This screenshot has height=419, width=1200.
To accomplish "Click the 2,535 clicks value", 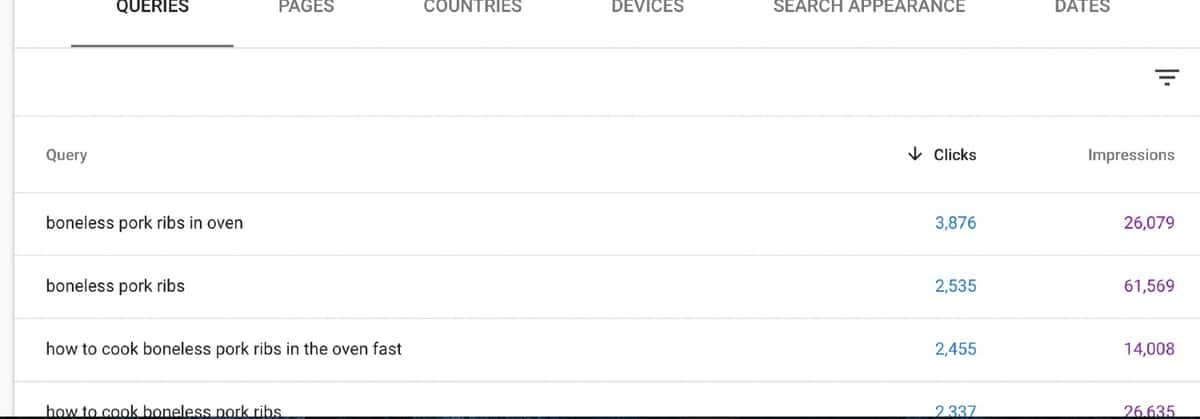I will point(955,286).
